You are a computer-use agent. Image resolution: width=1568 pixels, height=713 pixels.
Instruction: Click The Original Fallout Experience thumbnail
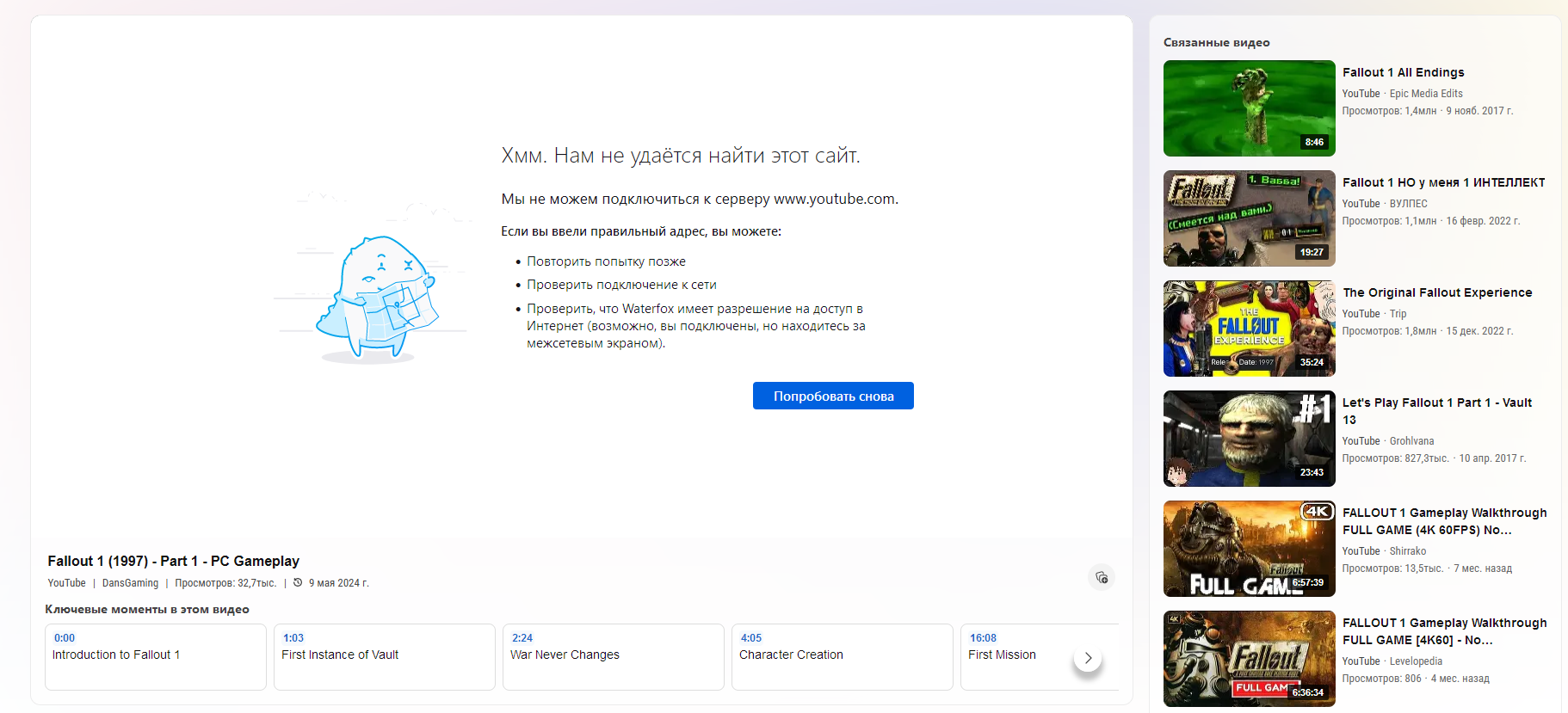1249,329
